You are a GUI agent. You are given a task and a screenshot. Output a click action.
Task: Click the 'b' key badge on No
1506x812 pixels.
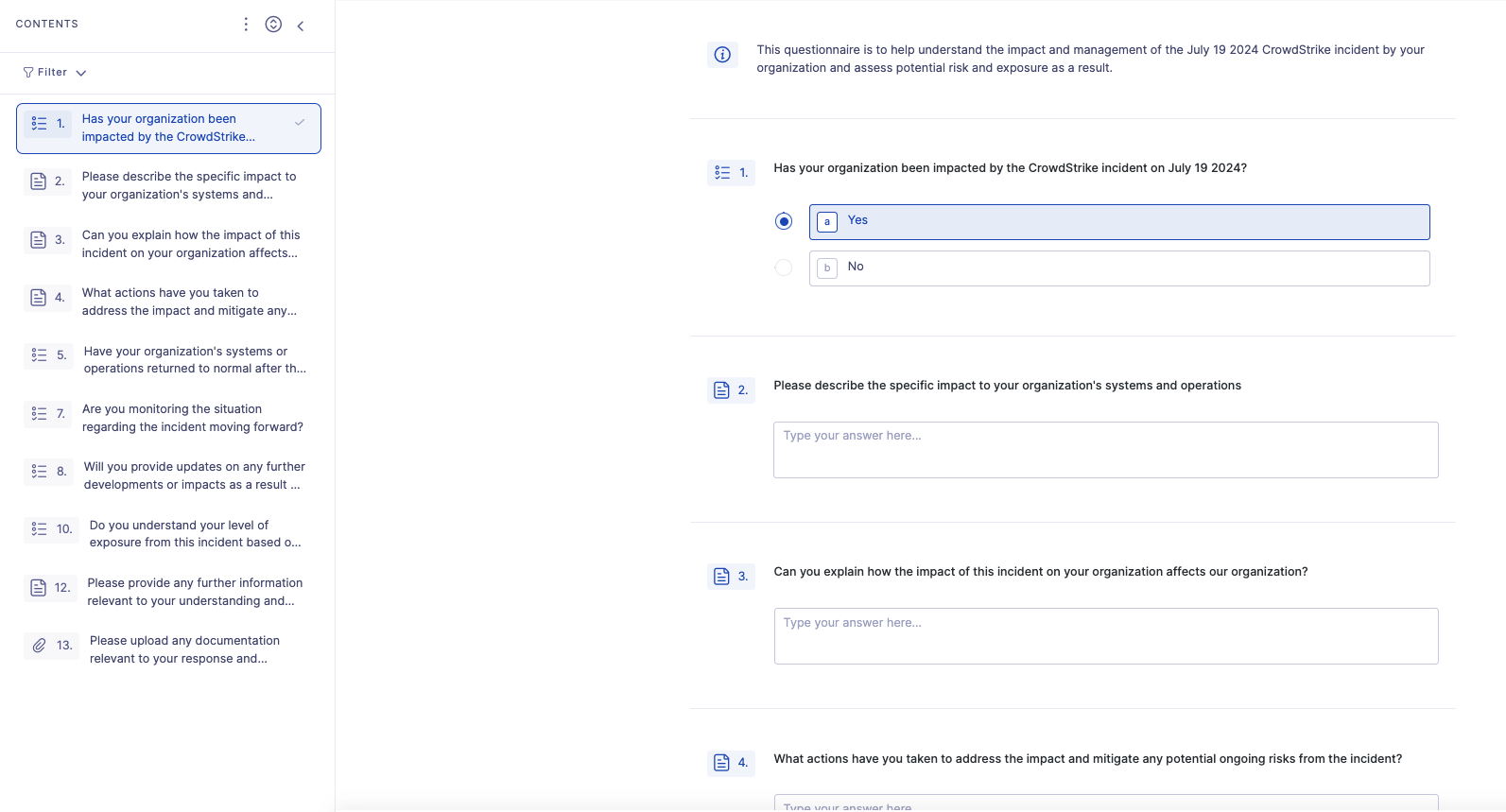pyautogui.click(x=827, y=268)
